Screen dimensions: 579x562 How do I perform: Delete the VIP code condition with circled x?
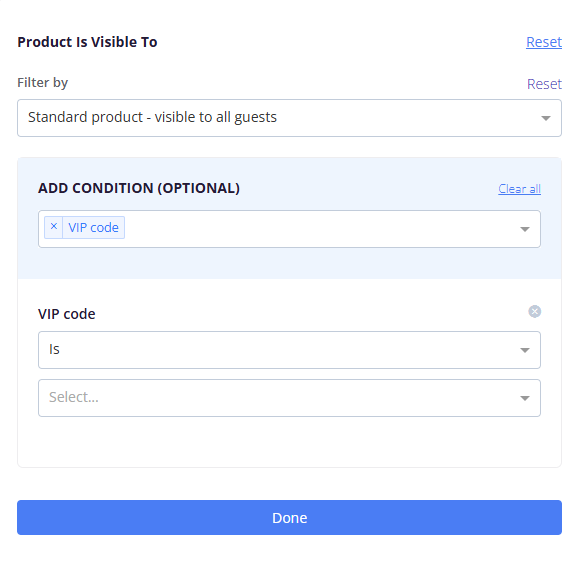click(534, 311)
